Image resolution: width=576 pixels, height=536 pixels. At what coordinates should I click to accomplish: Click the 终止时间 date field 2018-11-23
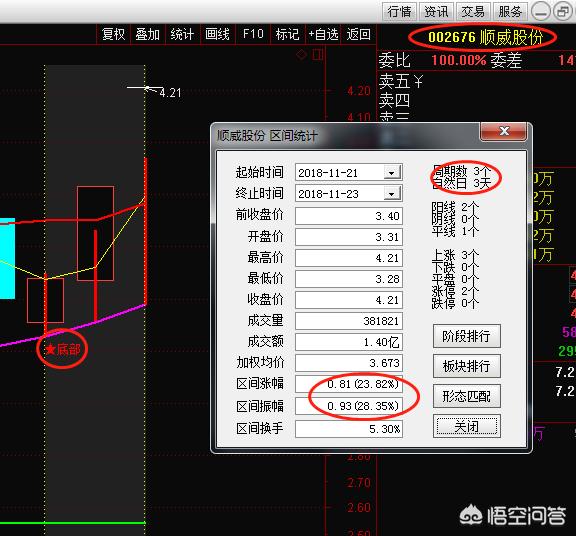pyautogui.click(x=349, y=194)
